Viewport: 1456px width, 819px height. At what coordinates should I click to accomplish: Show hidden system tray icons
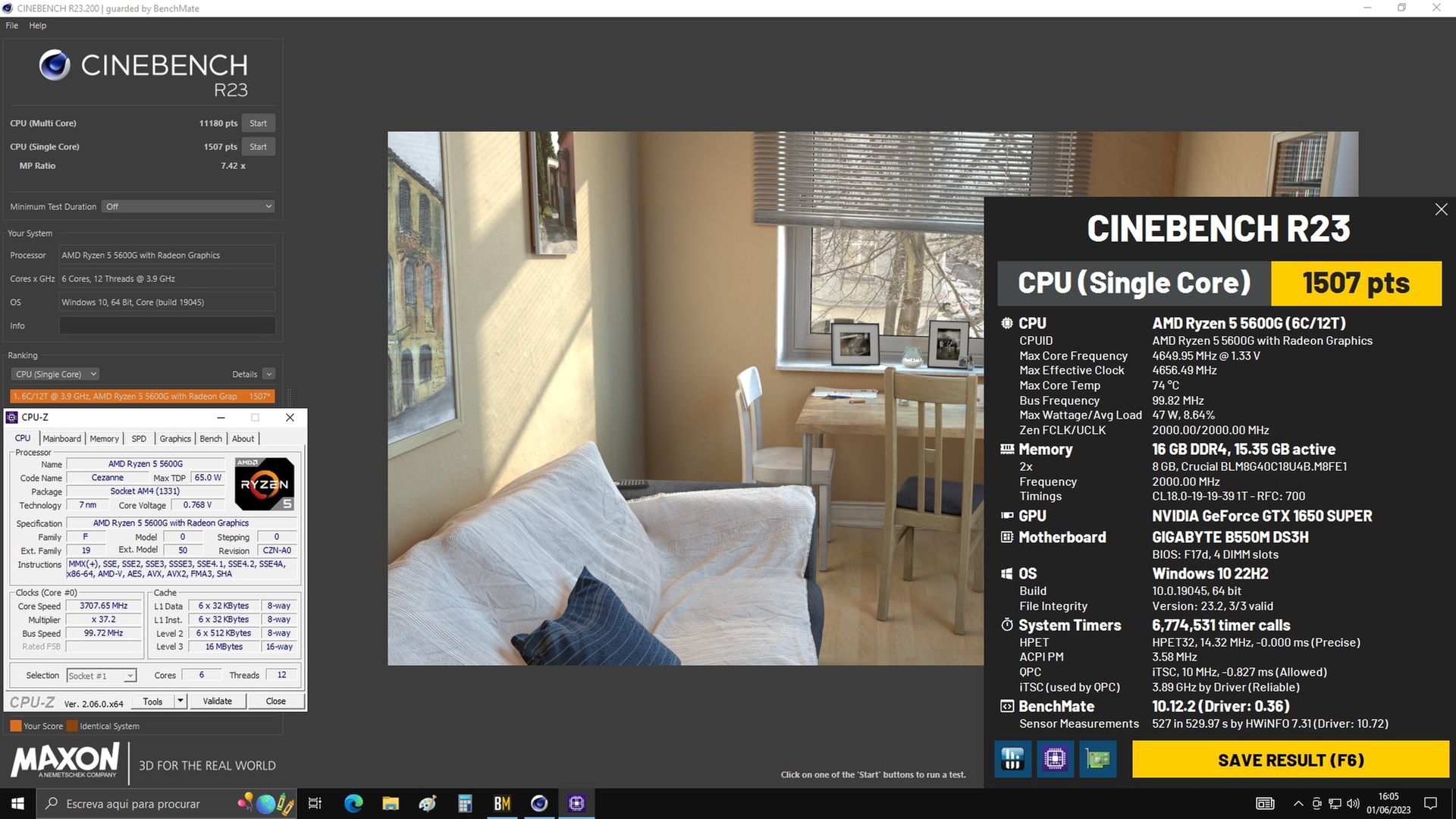[1298, 803]
